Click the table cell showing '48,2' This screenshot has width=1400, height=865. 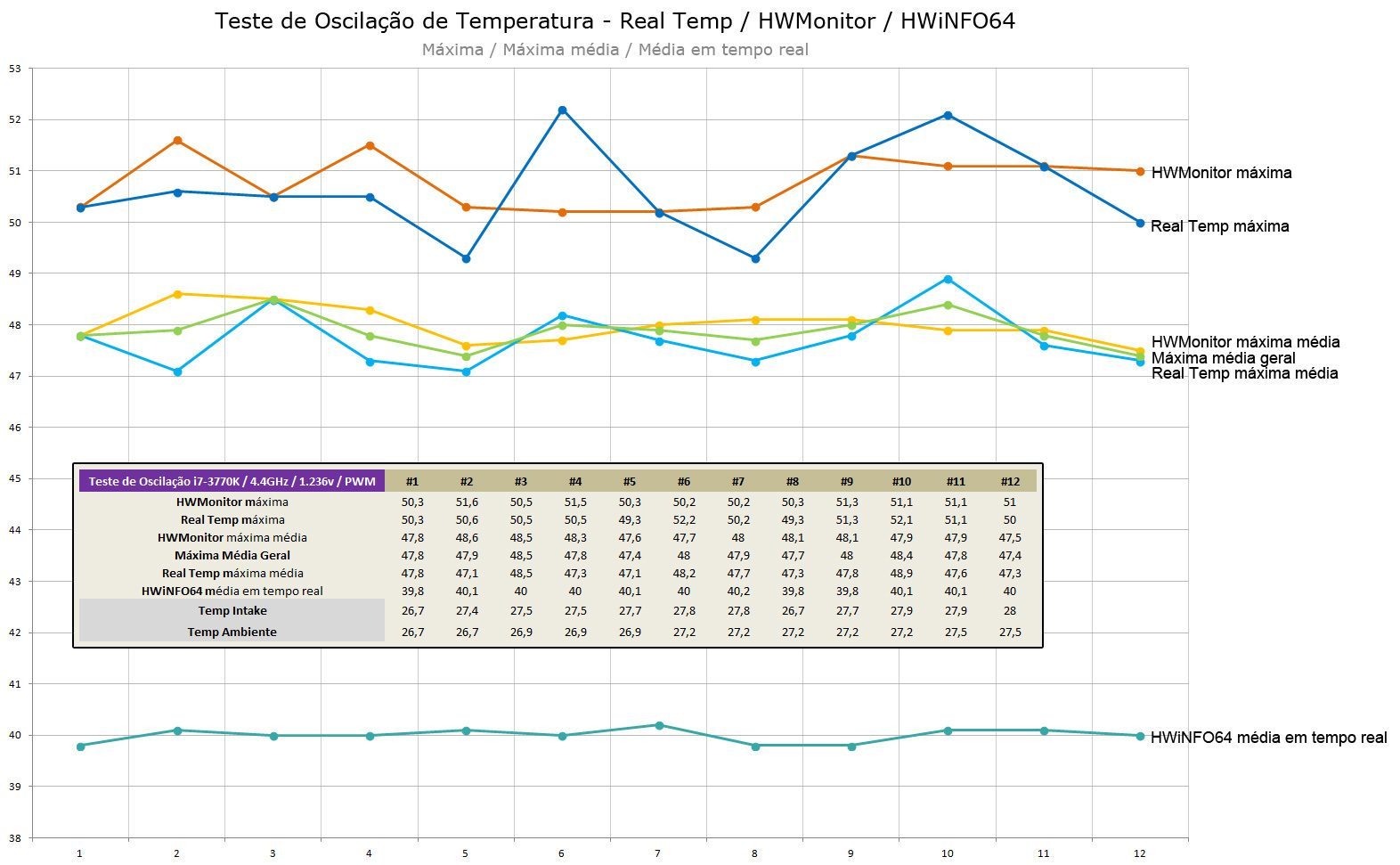click(x=684, y=573)
